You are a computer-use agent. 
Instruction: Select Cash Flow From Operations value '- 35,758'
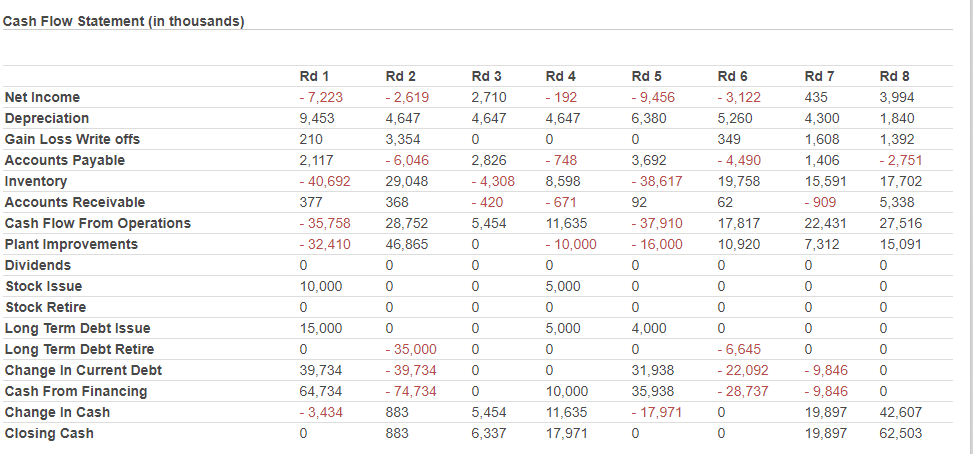tap(325, 223)
